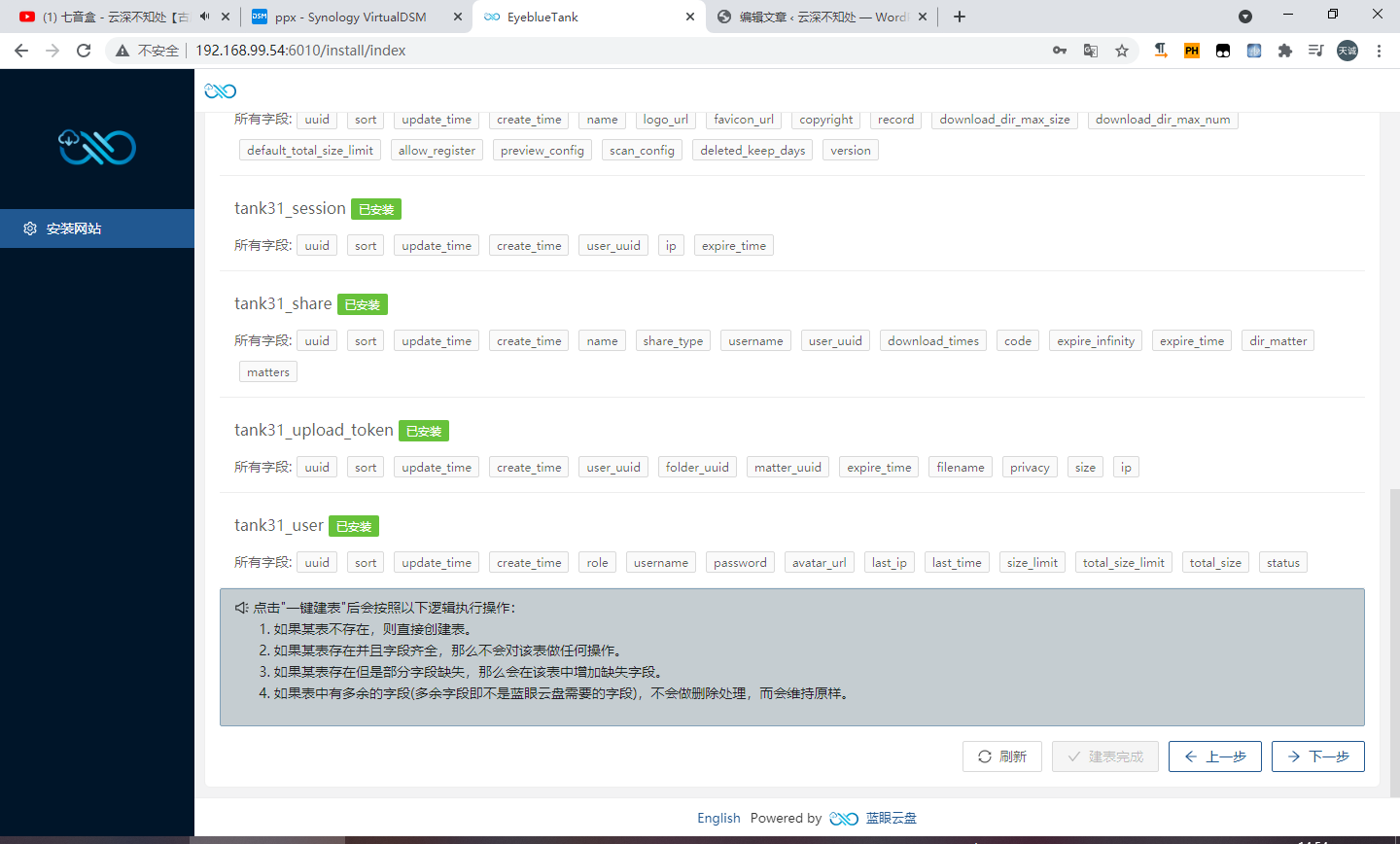The width and height of the screenshot is (1400, 844).
Task: Click the 蓝眼云盘 logo icon in the footer
Action: [x=843, y=818]
